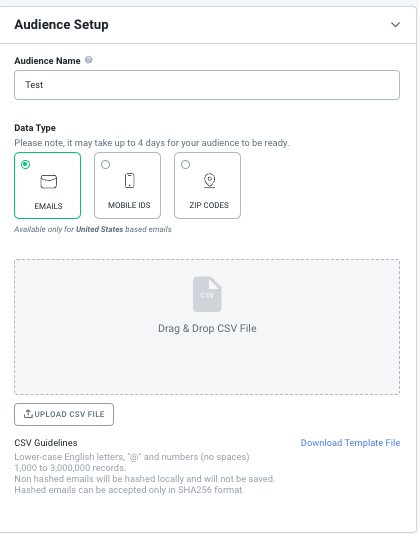The width and height of the screenshot is (419, 534).
Task: Click the envelope icon for Emails
Action: tap(49, 181)
